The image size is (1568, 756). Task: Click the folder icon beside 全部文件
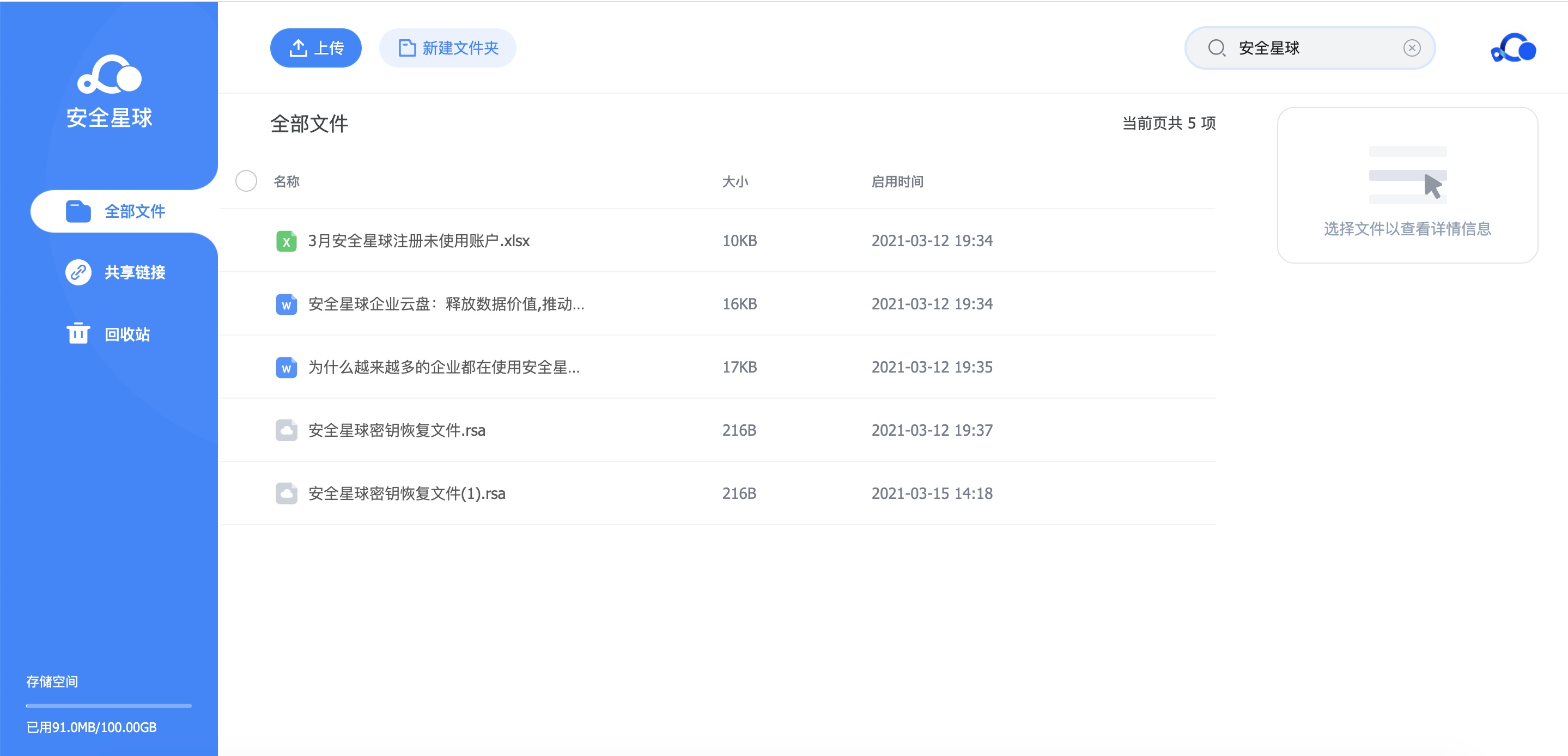78,211
